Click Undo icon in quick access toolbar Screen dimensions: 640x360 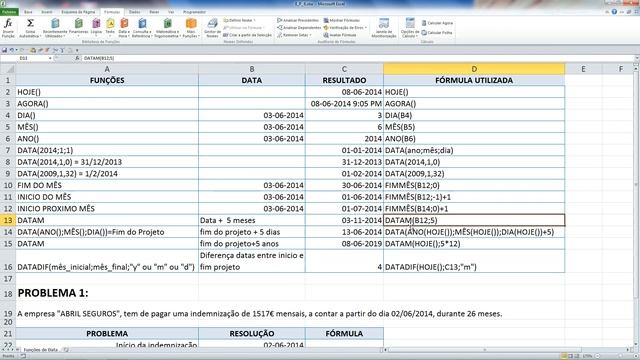[12, 50]
